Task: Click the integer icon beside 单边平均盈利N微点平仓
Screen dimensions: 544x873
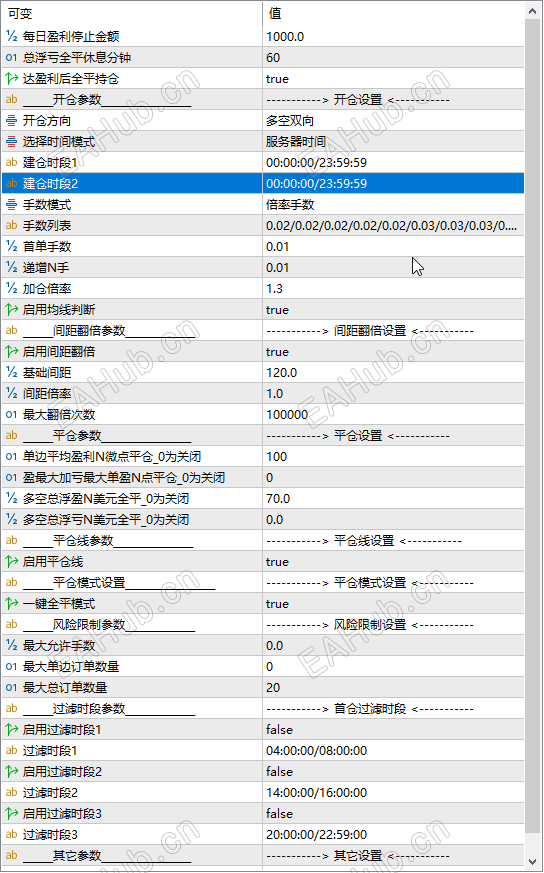Action: pos(11,457)
